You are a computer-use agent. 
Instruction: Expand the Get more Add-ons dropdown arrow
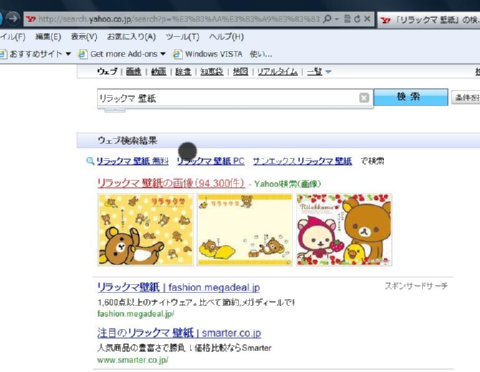click(163, 54)
